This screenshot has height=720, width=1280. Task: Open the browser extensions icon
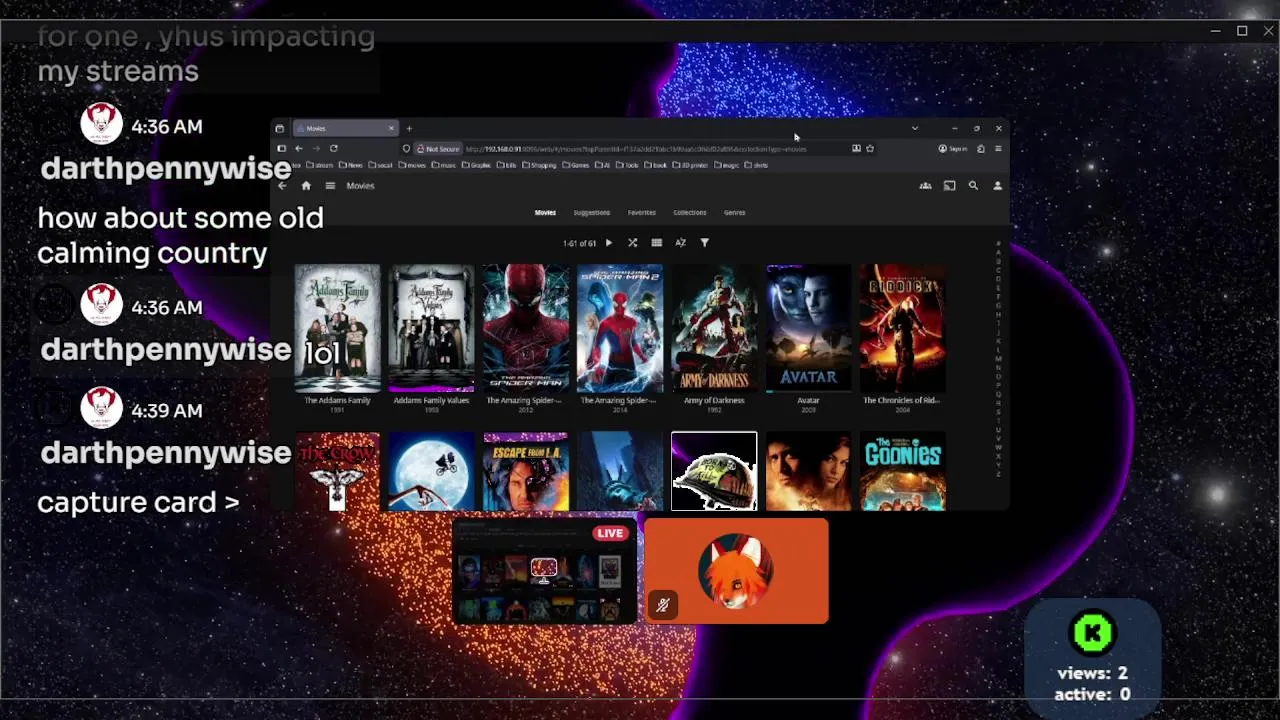pyautogui.click(x=980, y=148)
